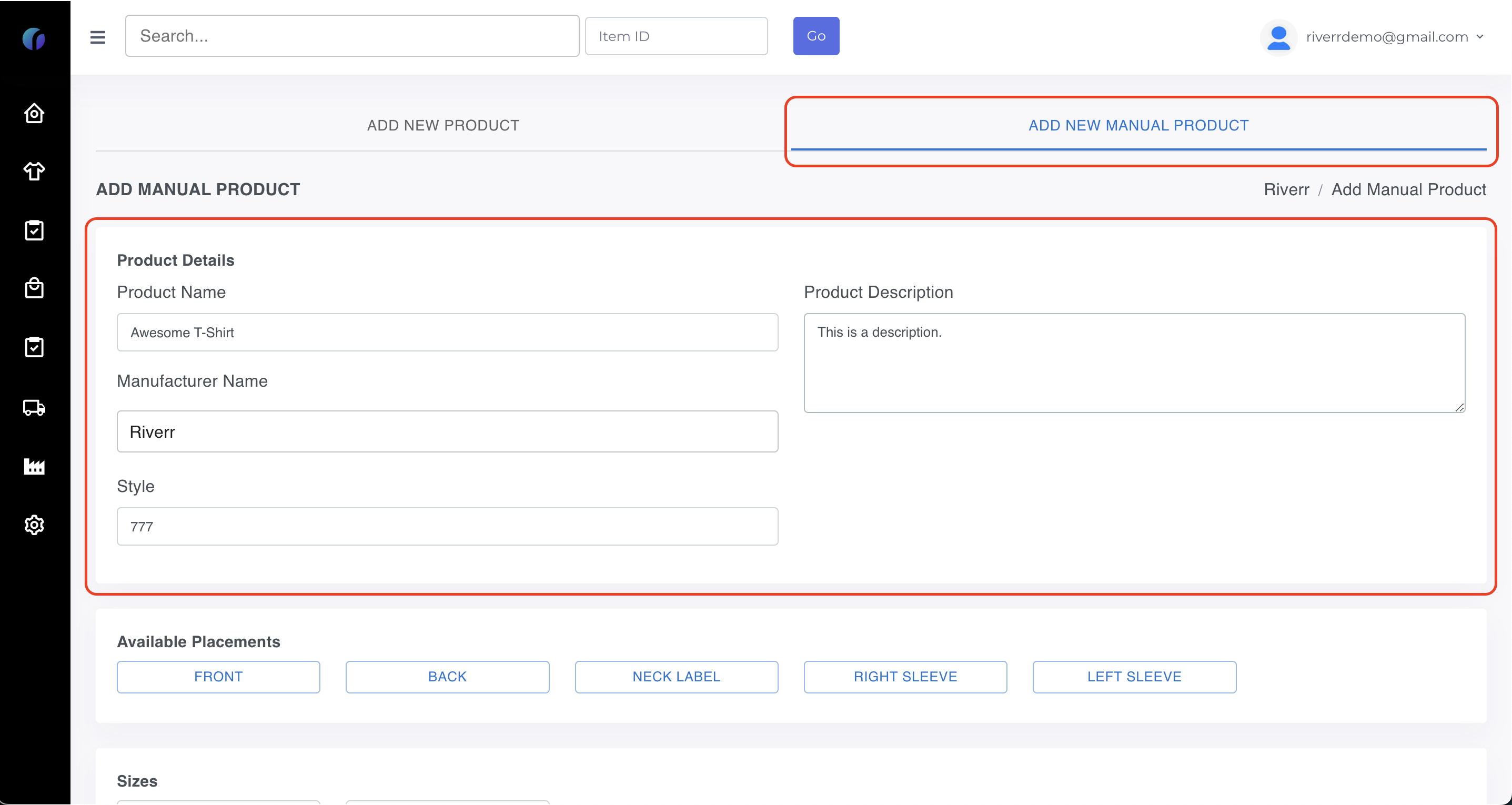1512x805 pixels.
Task: Click the Product Name label
Action: (x=171, y=292)
